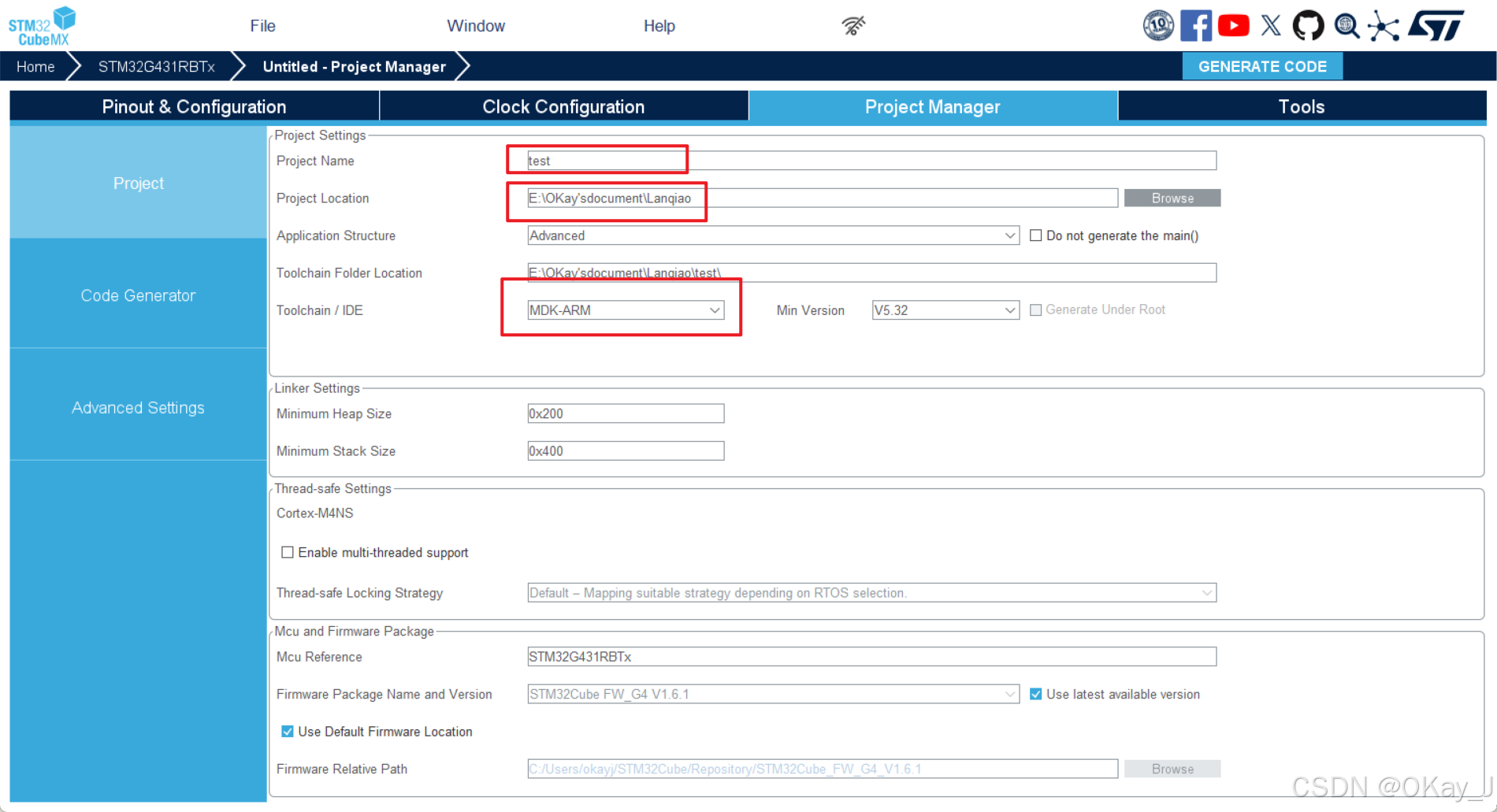The height and width of the screenshot is (812, 1497).
Task: Click the globe search icon
Action: [1347, 26]
